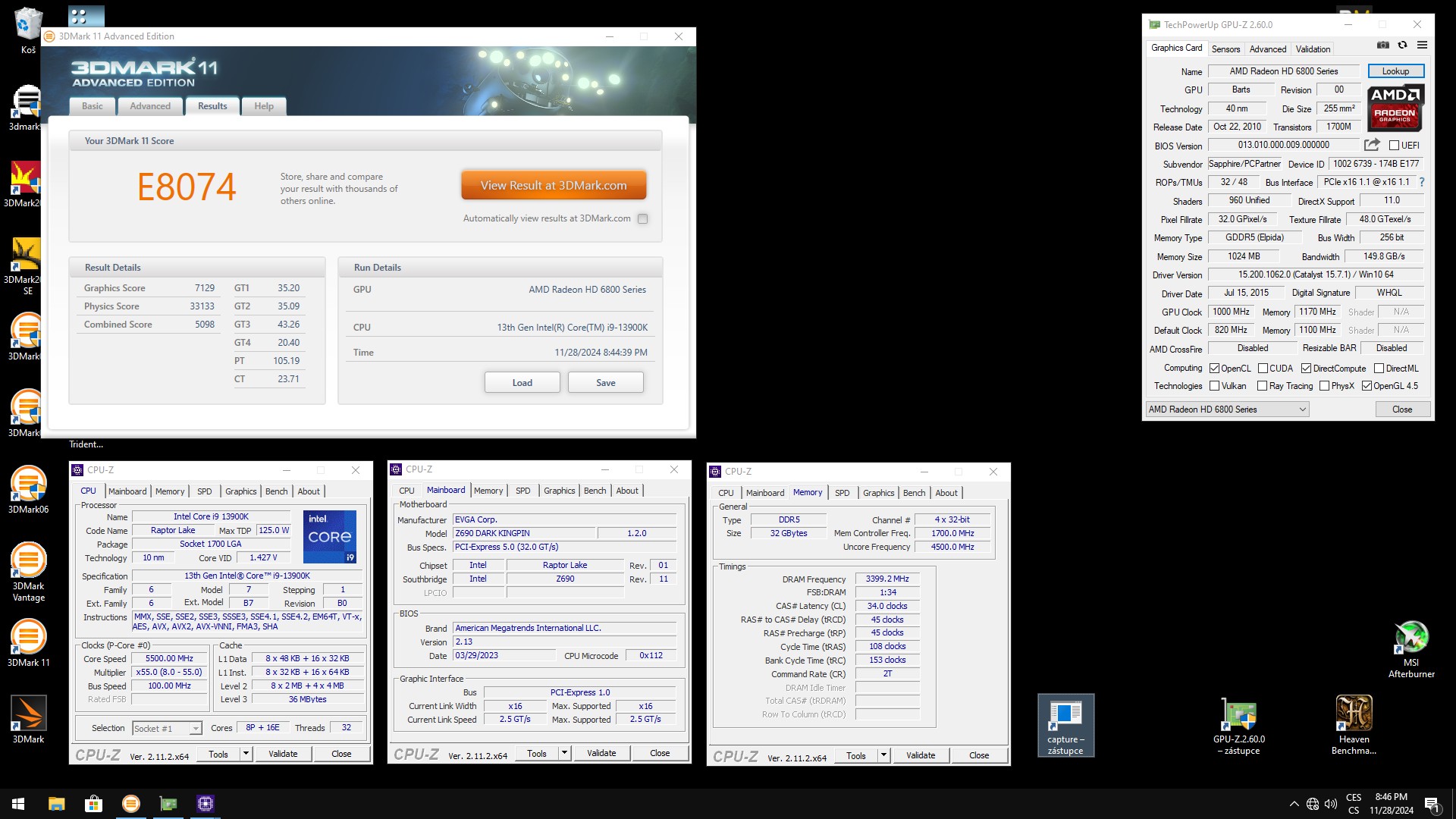Click the Close button in GPU-Z
The image size is (1456, 819).
click(x=1402, y=409)
